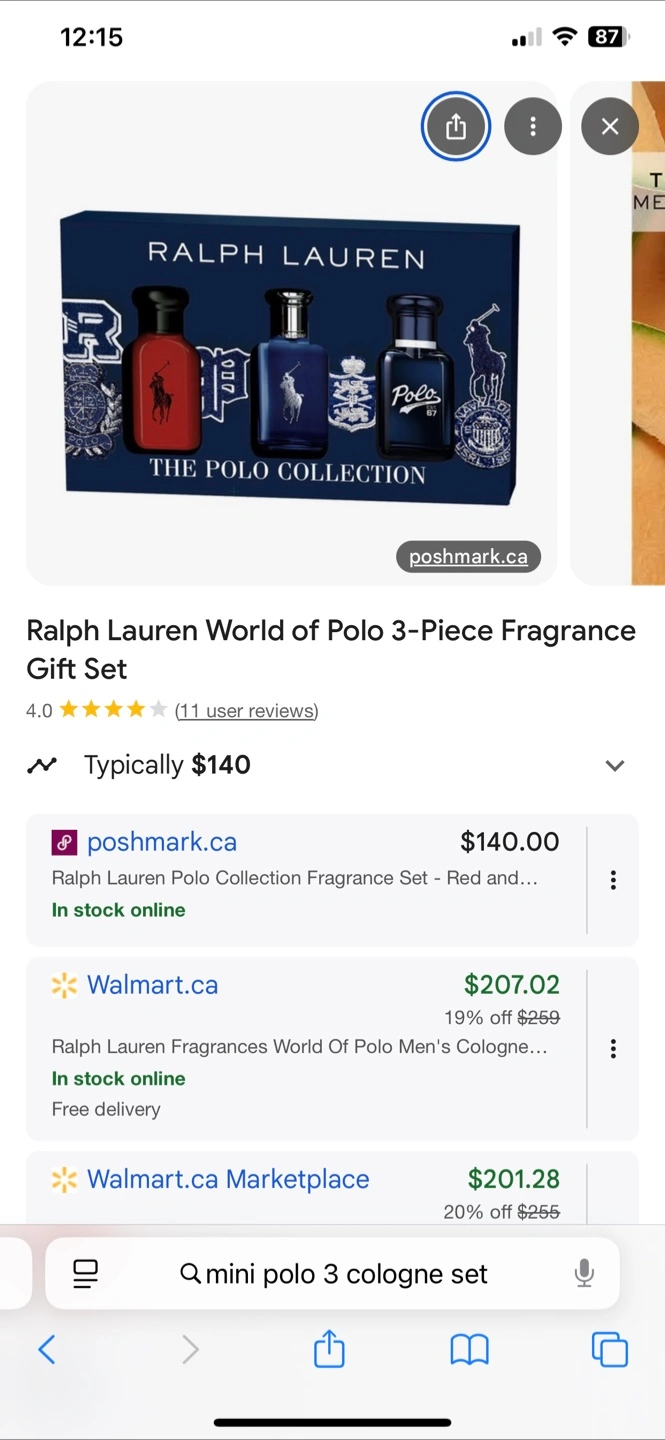Screen dimensions: 665x1440
Task: Tap the share icon on product image
Action: coord(456,127)
